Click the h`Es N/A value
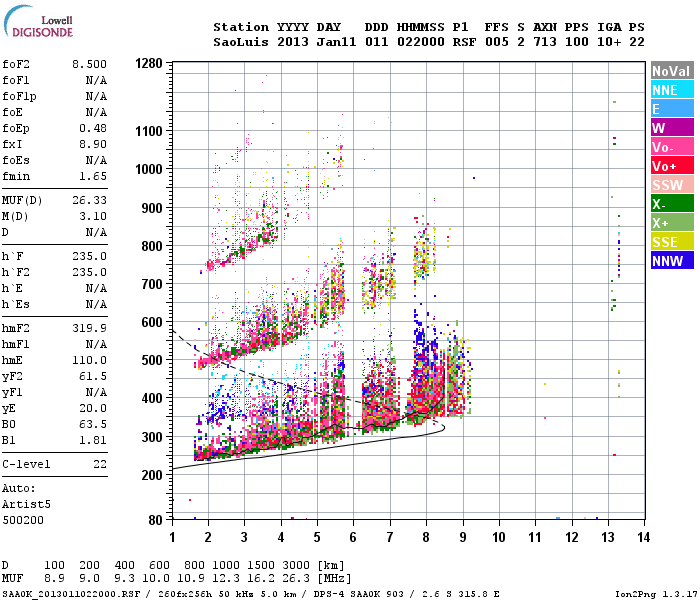 [96, 304]
